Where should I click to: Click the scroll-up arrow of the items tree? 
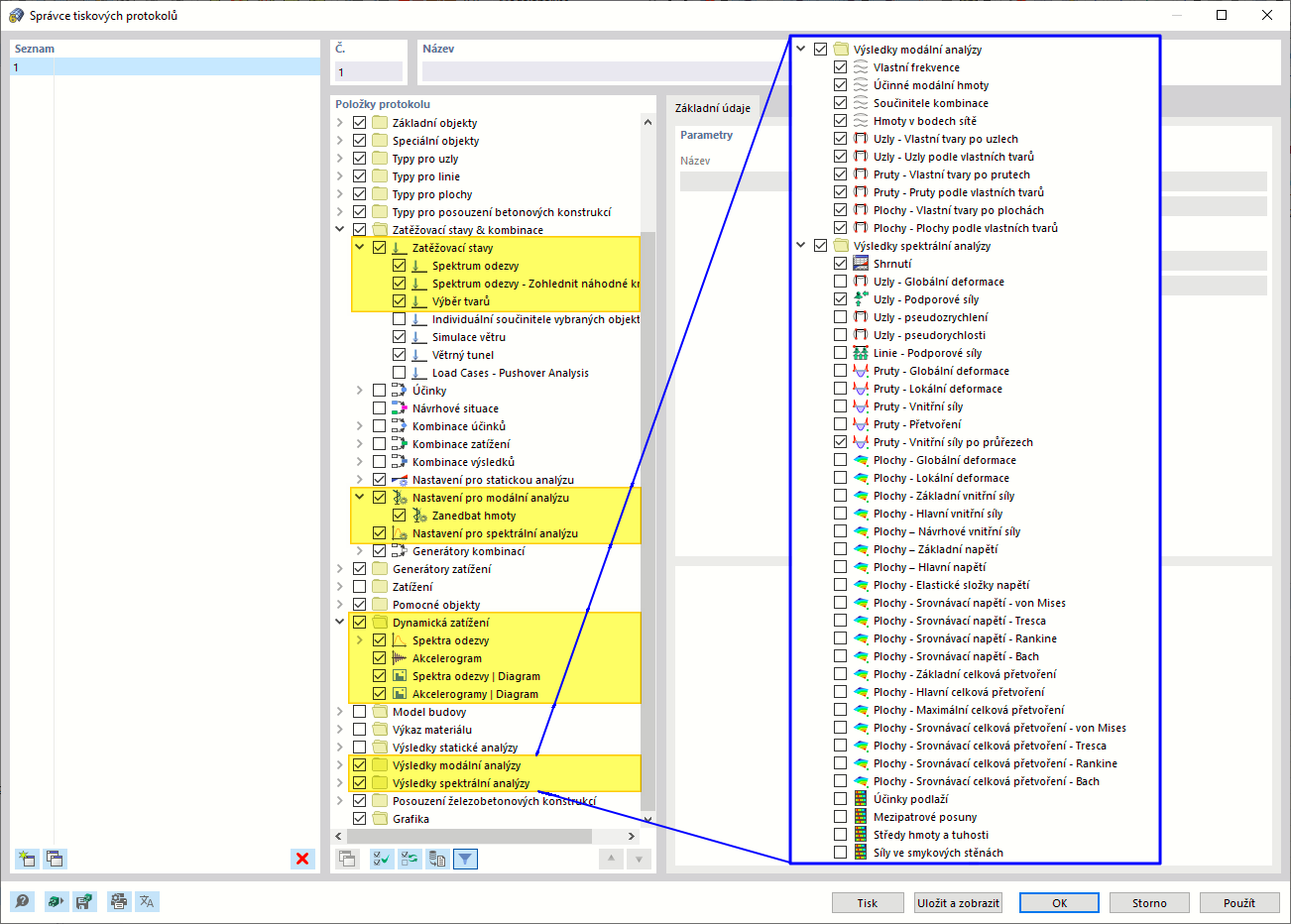pyautogui.click(x=648, y=123)
